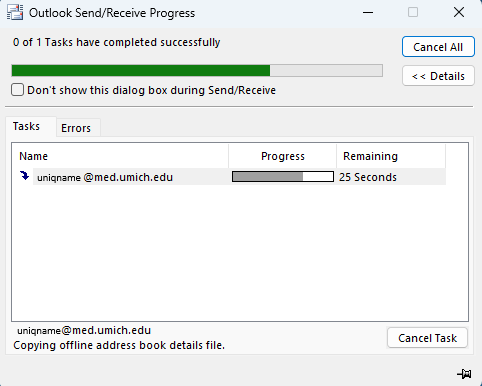Viewport: 482px width, 386px height.
Task: Close the Send/Receive Progress dialog
Action: (459, 13)
